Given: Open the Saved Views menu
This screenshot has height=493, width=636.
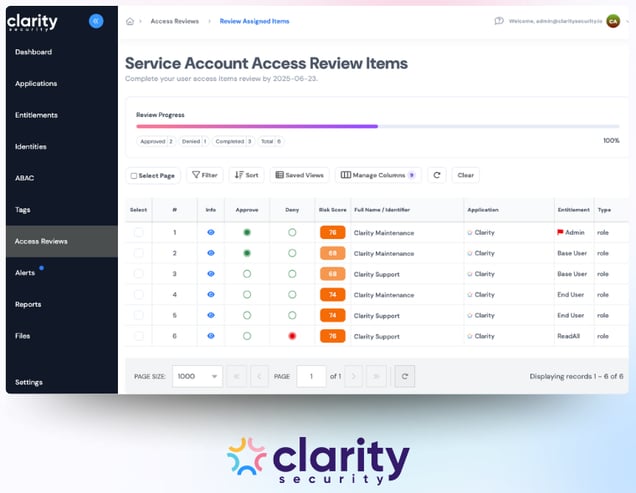Looking at the screenshot, I should click(x=299, y=175).
